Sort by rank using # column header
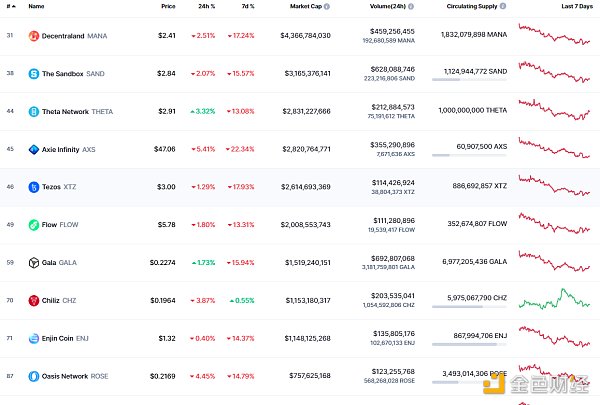This screenshot has height=405, width=600. 11,6
